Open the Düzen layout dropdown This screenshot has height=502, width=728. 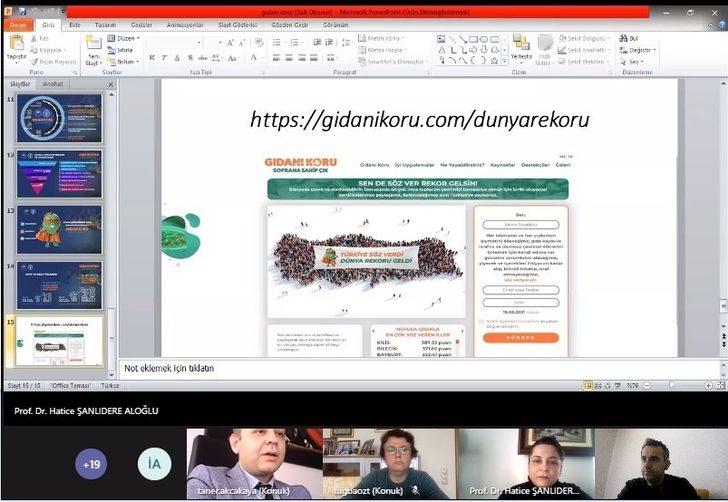pos(124,38)
